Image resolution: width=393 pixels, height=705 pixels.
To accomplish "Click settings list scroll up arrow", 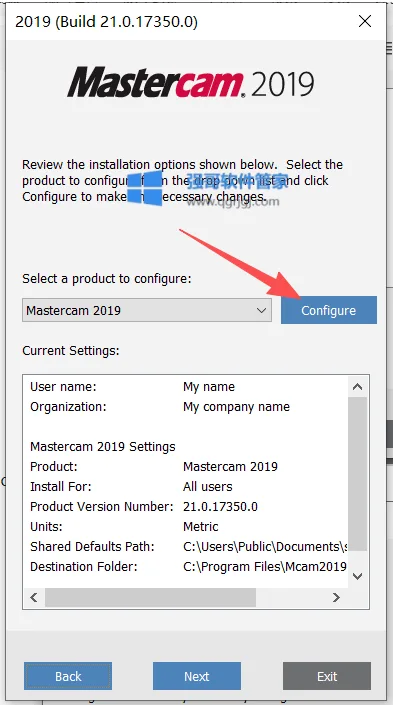I will tap(357, 387).
